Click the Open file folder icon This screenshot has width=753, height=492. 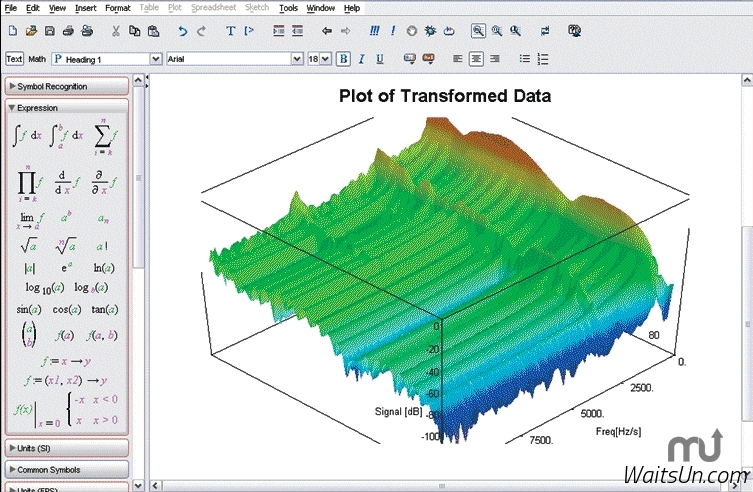(32, 31)
